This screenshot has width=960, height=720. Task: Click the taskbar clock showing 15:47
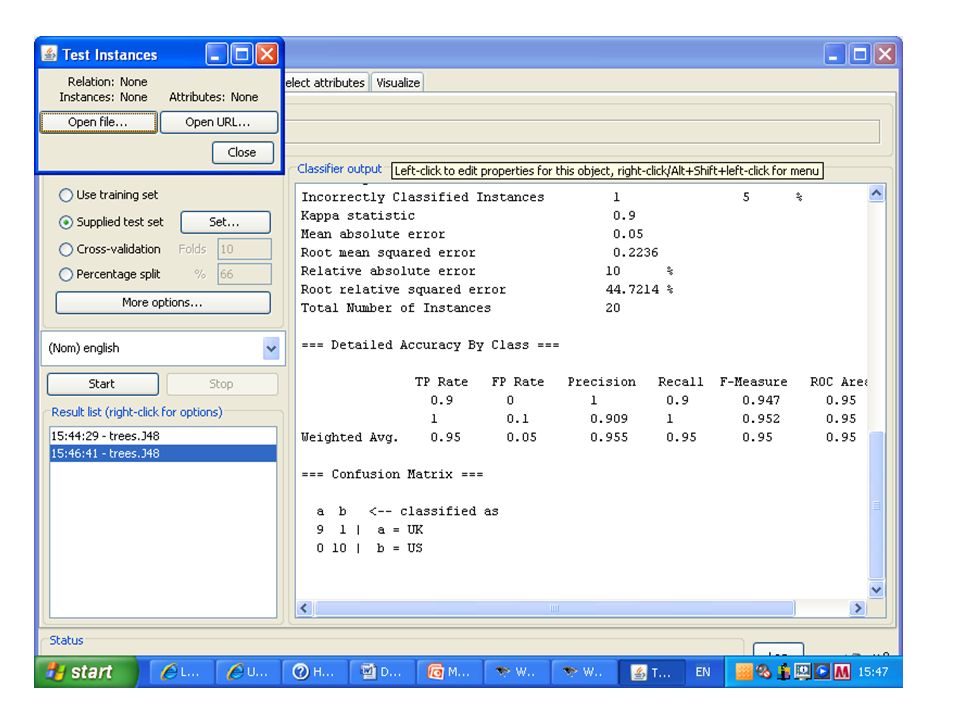pos(873,672)
